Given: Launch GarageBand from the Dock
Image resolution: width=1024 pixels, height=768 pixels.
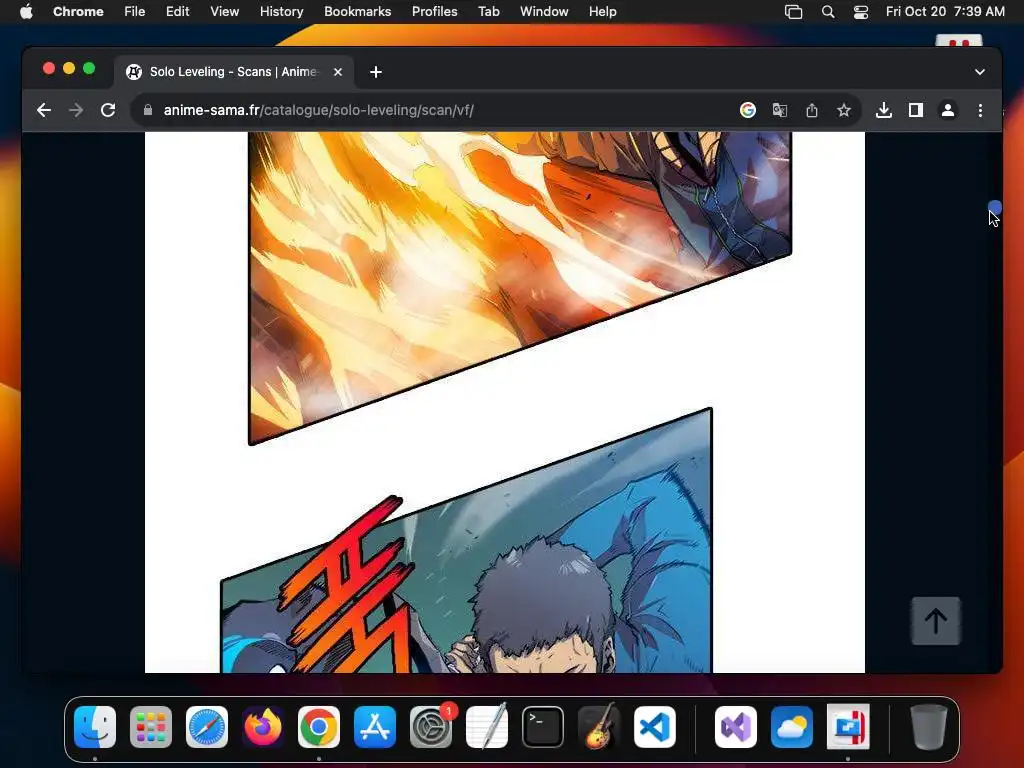Looking at the screenshot, I should (x=599, y=726).
